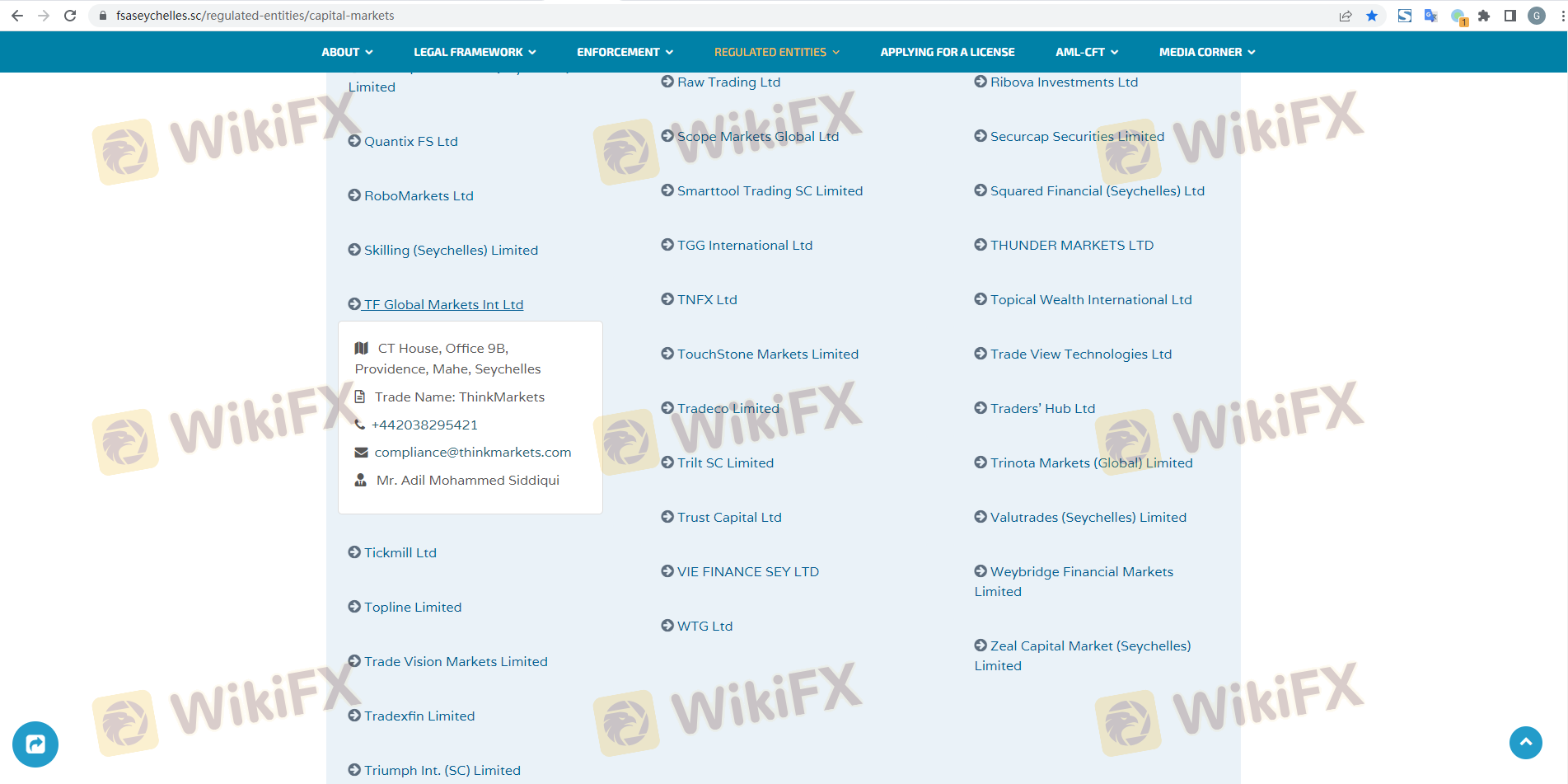Image resolution: width=1568 pixels, height=784 pixels.
Task: Collapse the TF Global Markets Int Ltd entry
Action: coord(443,304)
